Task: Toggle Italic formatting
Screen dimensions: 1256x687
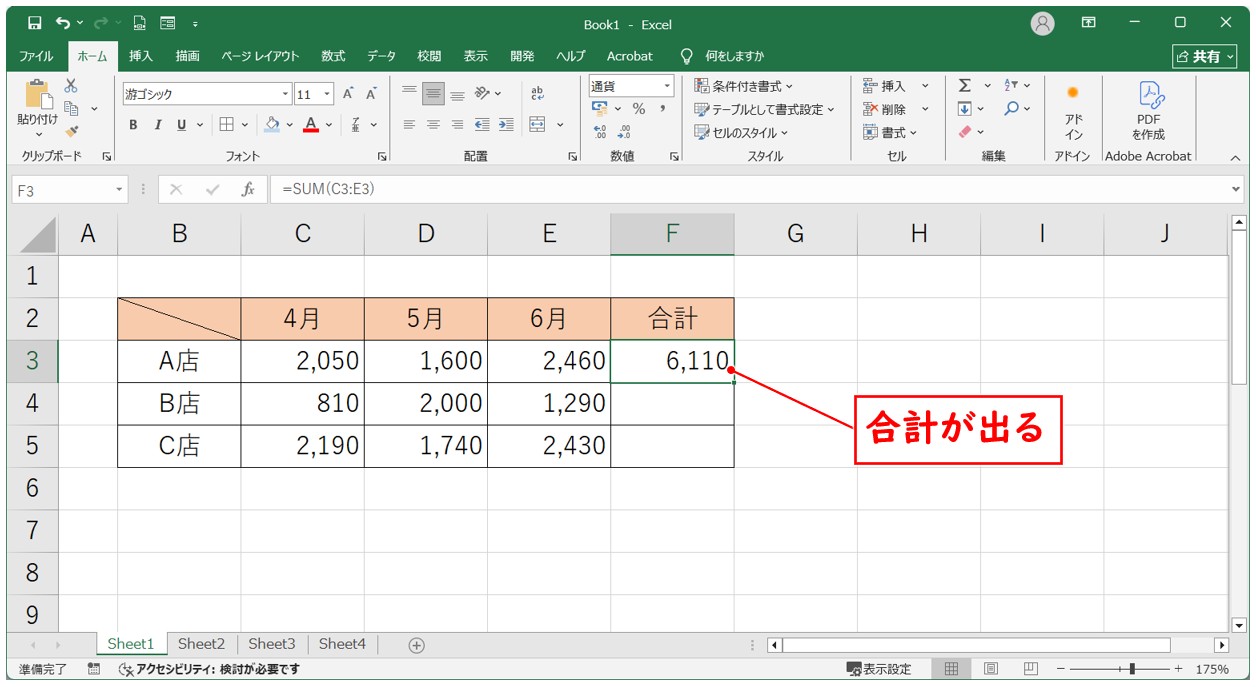Action: pyautogui.click(x=157, y=125)
